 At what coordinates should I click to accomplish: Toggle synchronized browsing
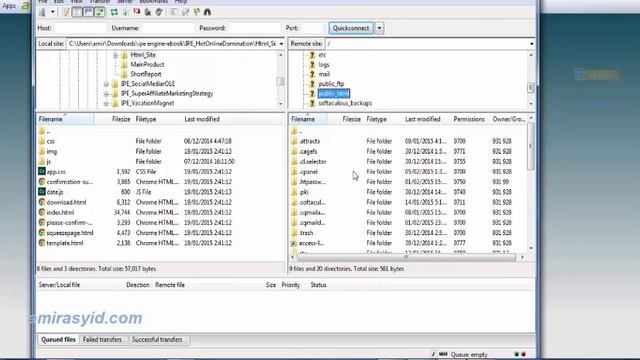[x=196, y=12]
